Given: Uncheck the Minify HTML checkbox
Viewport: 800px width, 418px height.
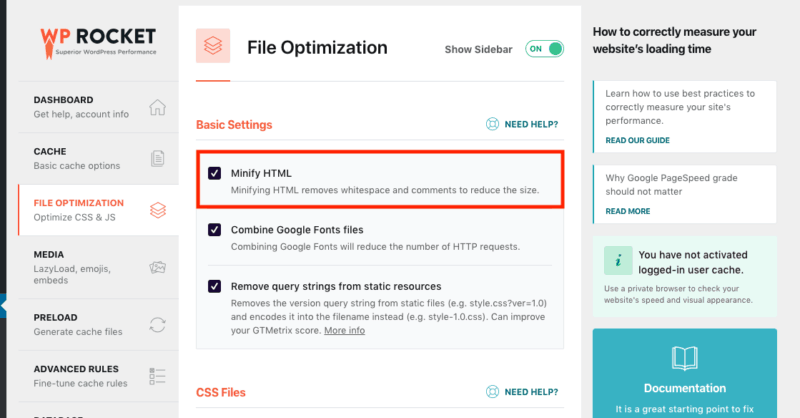Looking at the screenshot, I should coord(214,173).
